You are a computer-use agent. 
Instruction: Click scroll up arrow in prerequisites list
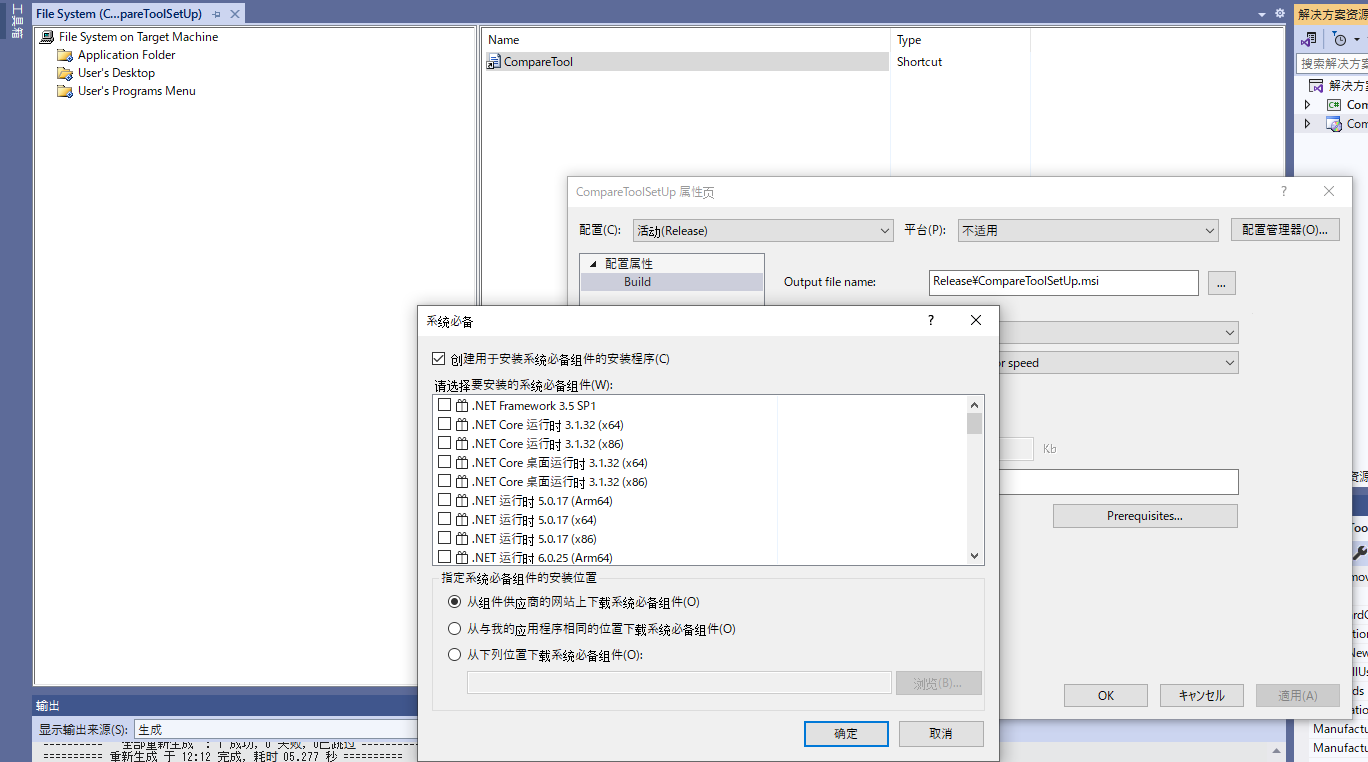pyautogui.click(x=975, y=404)
